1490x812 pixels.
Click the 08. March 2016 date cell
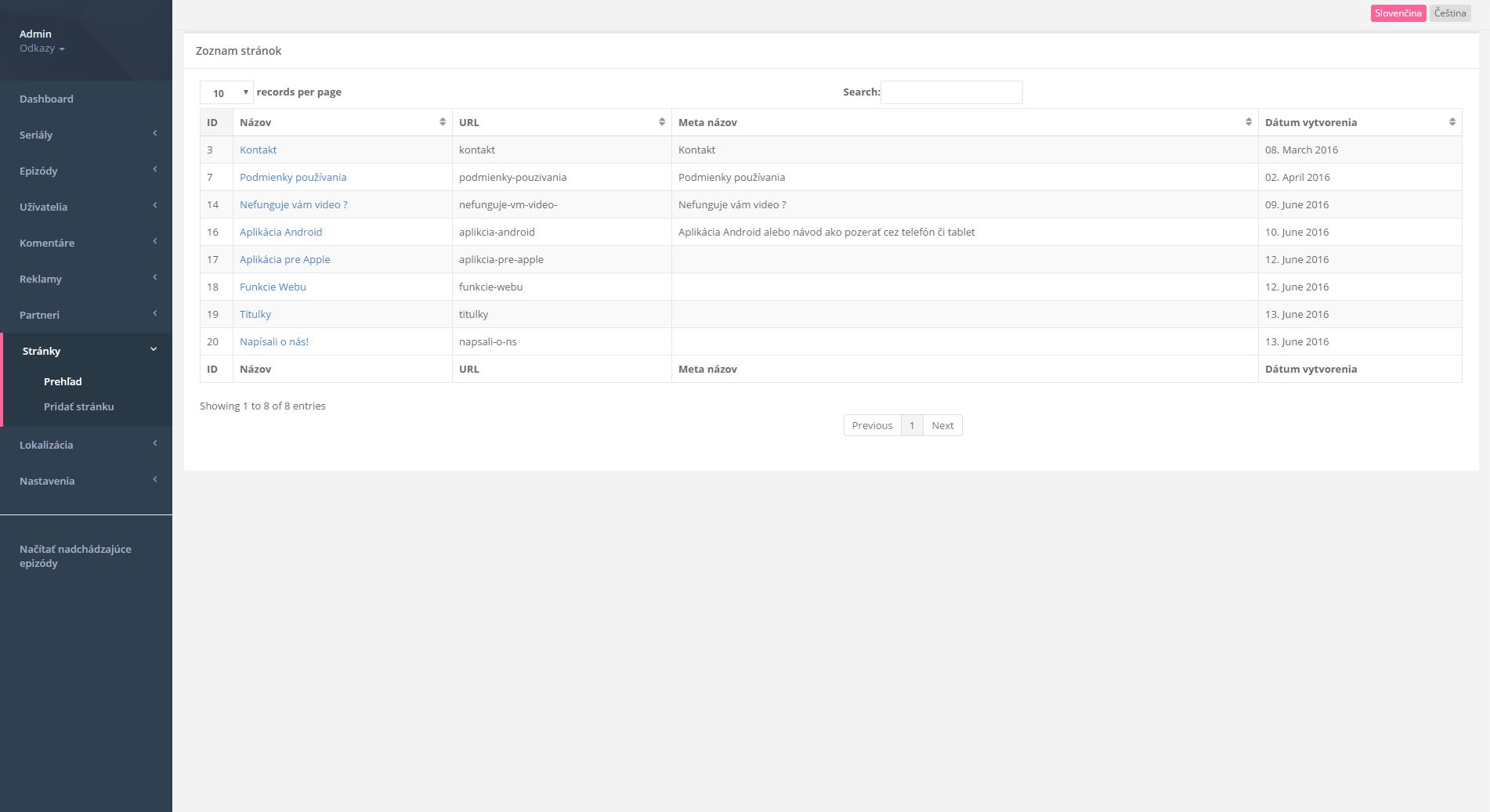pyautogui.click(x=1360, y=150)
